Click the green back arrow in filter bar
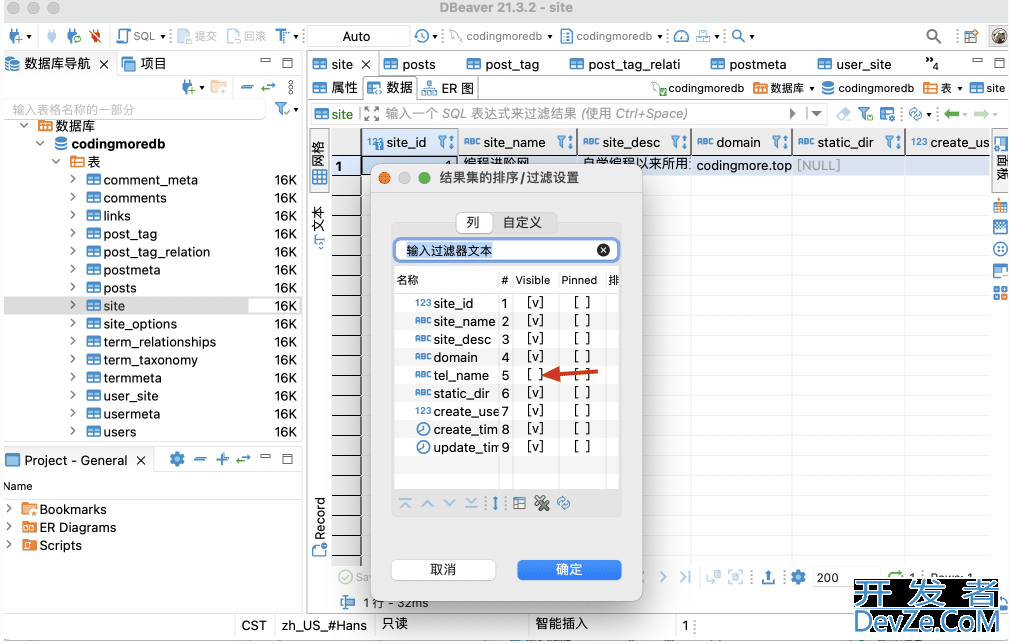Screen dimensions: 1010x643 (951, 114)
